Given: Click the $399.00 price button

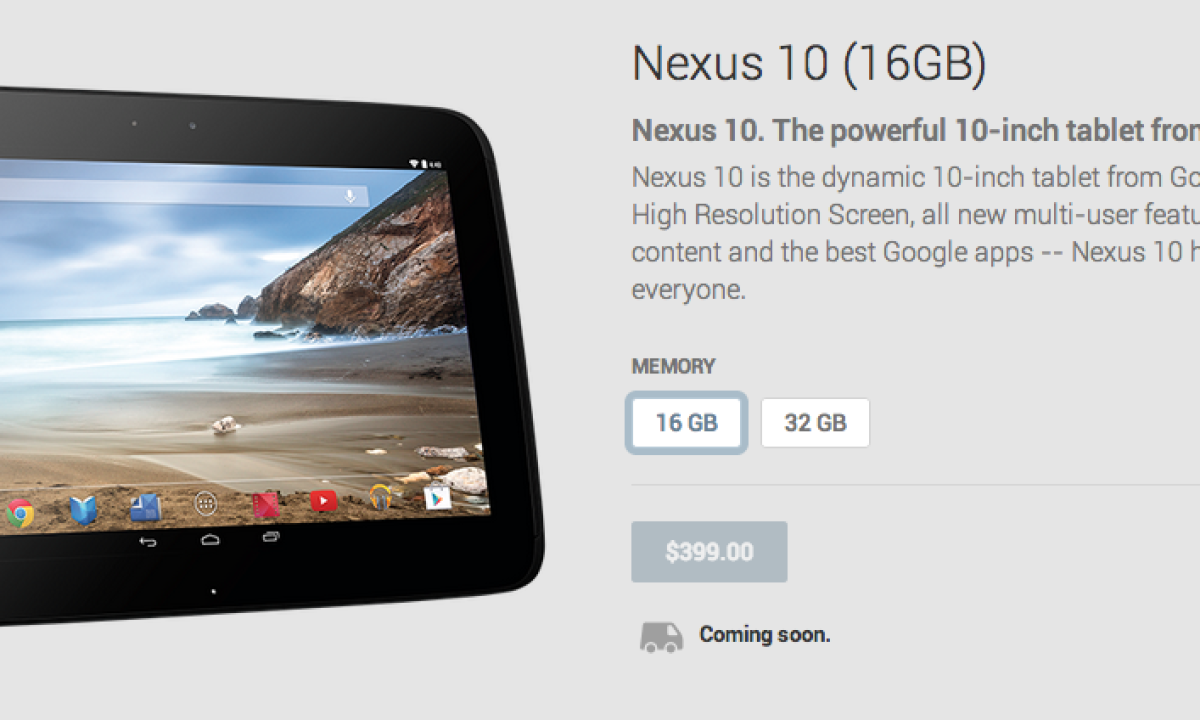Looking at the screenshot, I should point(709,552).
